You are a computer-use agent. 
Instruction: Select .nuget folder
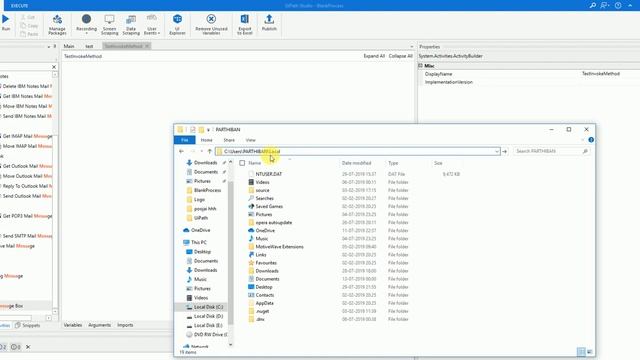click(262, 311)
